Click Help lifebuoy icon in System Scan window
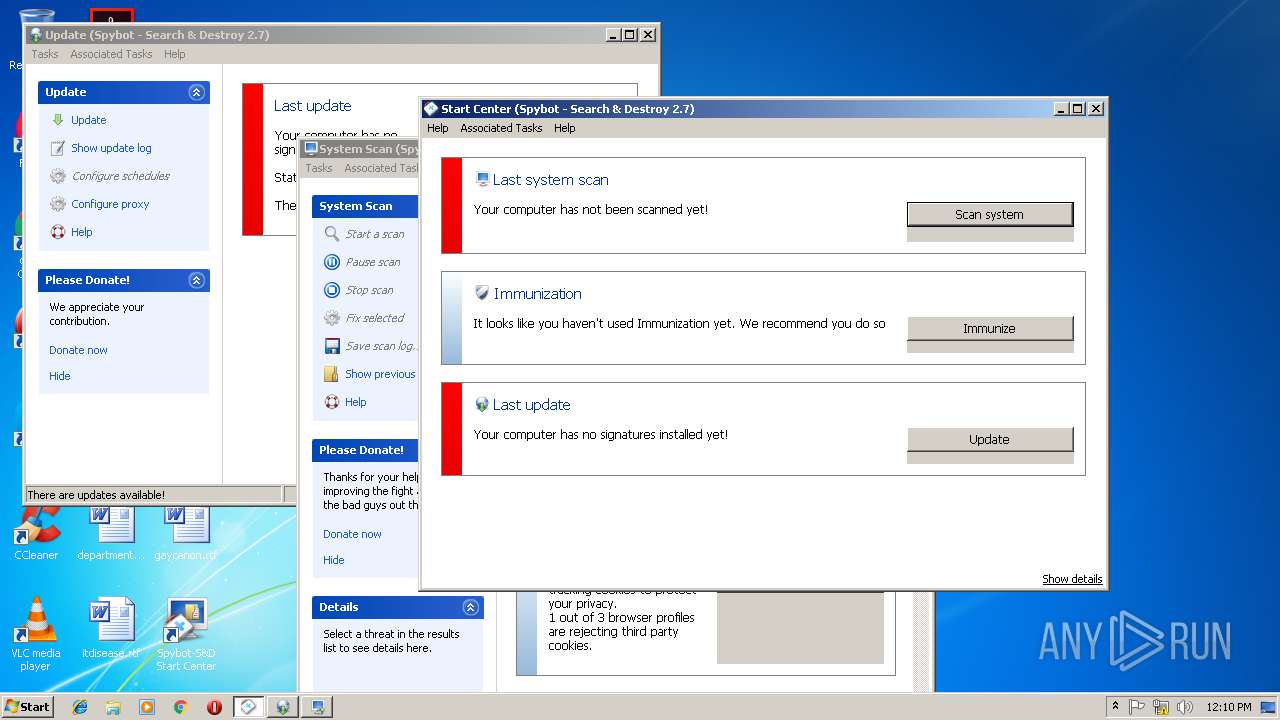This screenshot has height=720, width=1280. 332,402
